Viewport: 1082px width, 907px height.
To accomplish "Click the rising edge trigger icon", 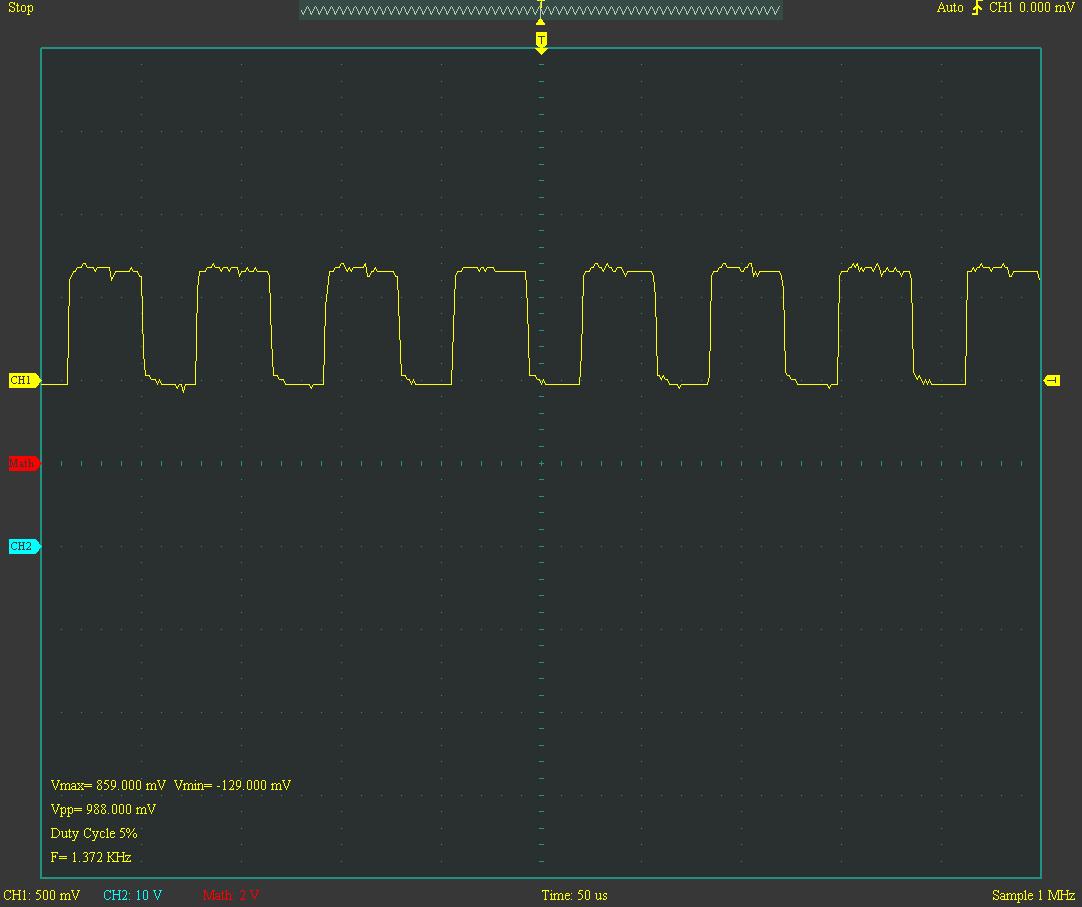I will pyautogui.click(x=976, y=8).
